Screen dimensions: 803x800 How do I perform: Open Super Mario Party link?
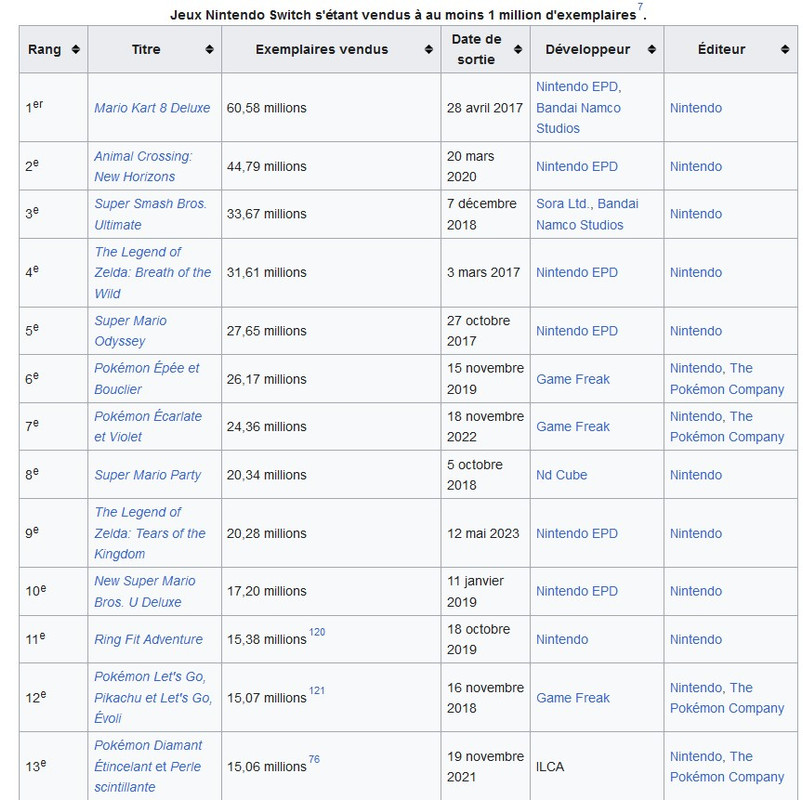coord(147,475)
